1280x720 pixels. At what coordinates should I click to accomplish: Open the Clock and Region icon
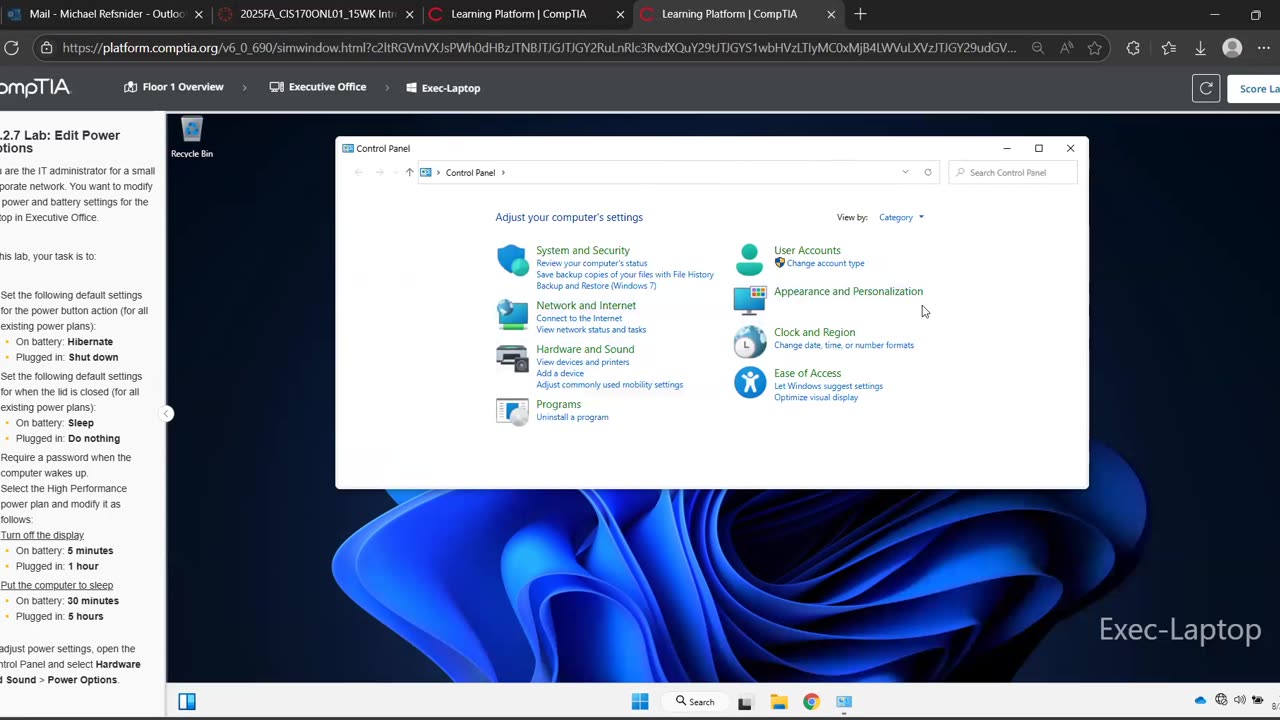pyautogui.click(x=749, y=342)
